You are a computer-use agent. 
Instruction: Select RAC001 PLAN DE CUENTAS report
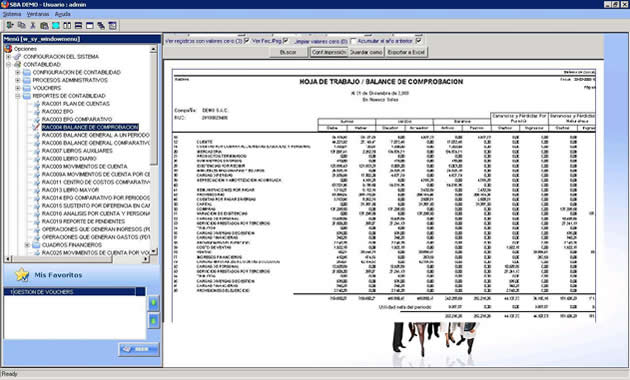coord(76,104)
